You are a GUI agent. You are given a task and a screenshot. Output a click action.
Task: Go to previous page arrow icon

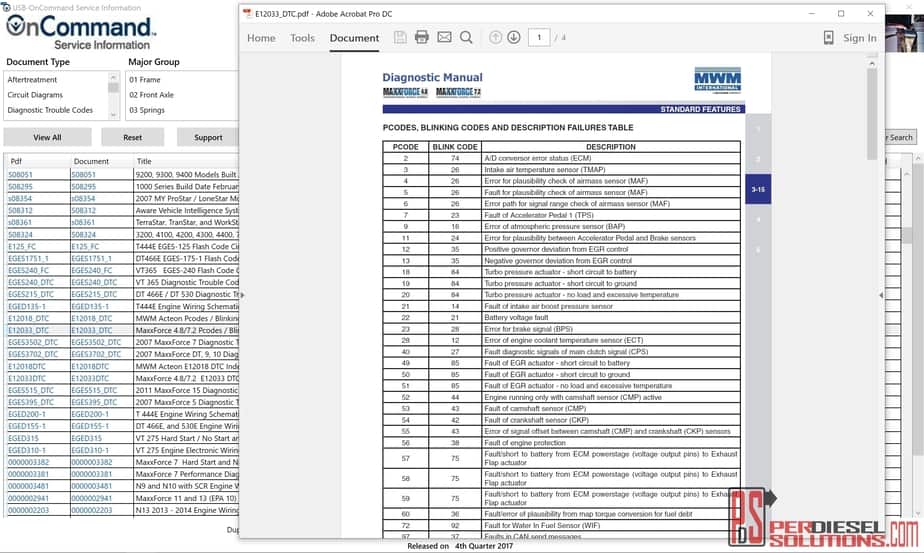[496, 37]
